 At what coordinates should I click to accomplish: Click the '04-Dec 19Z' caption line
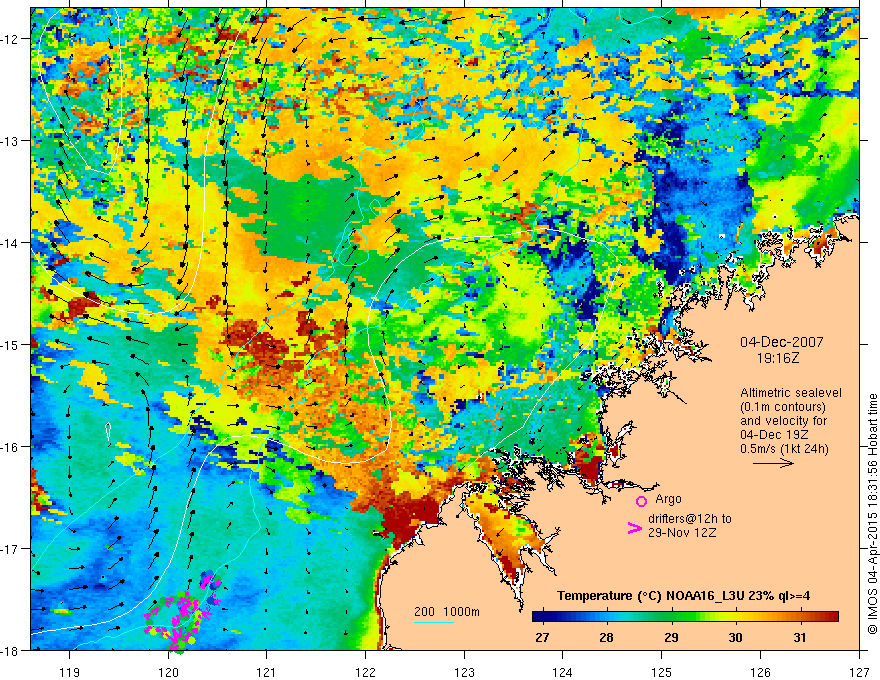pyautogui.click(x=773, y=435)
